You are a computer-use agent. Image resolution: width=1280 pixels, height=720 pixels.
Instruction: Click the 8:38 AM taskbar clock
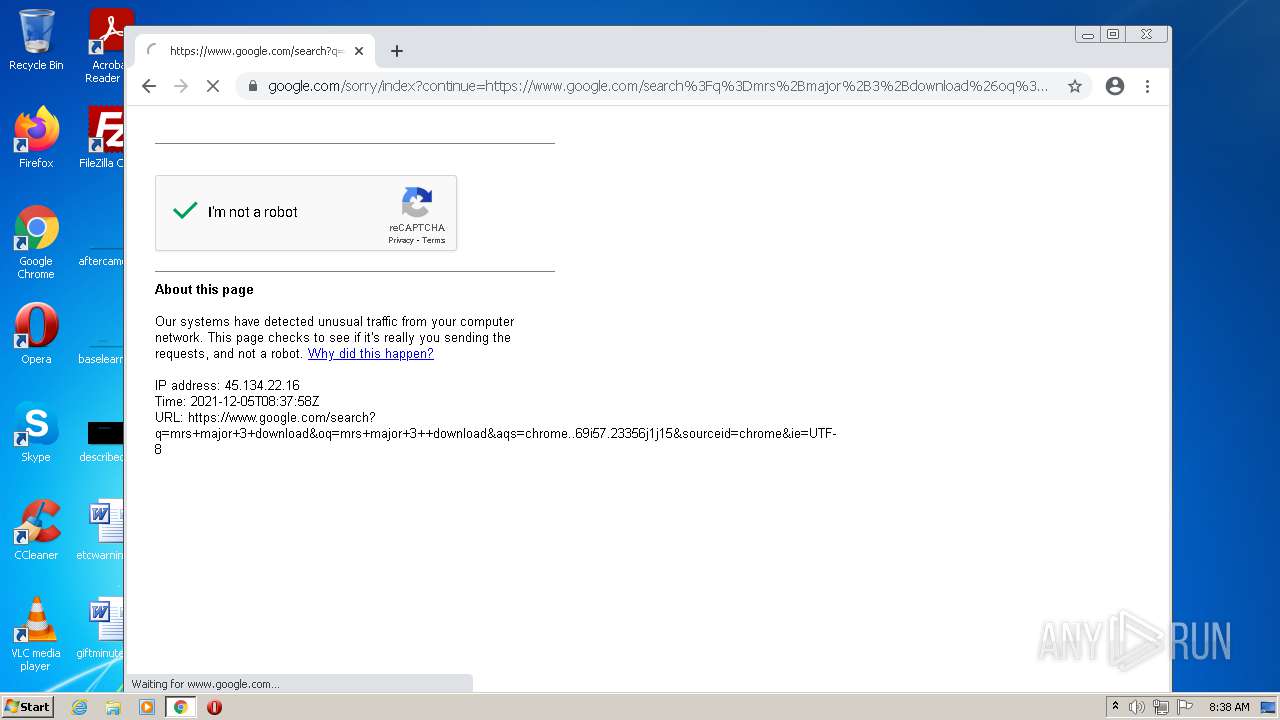(x=1229, y=707)
